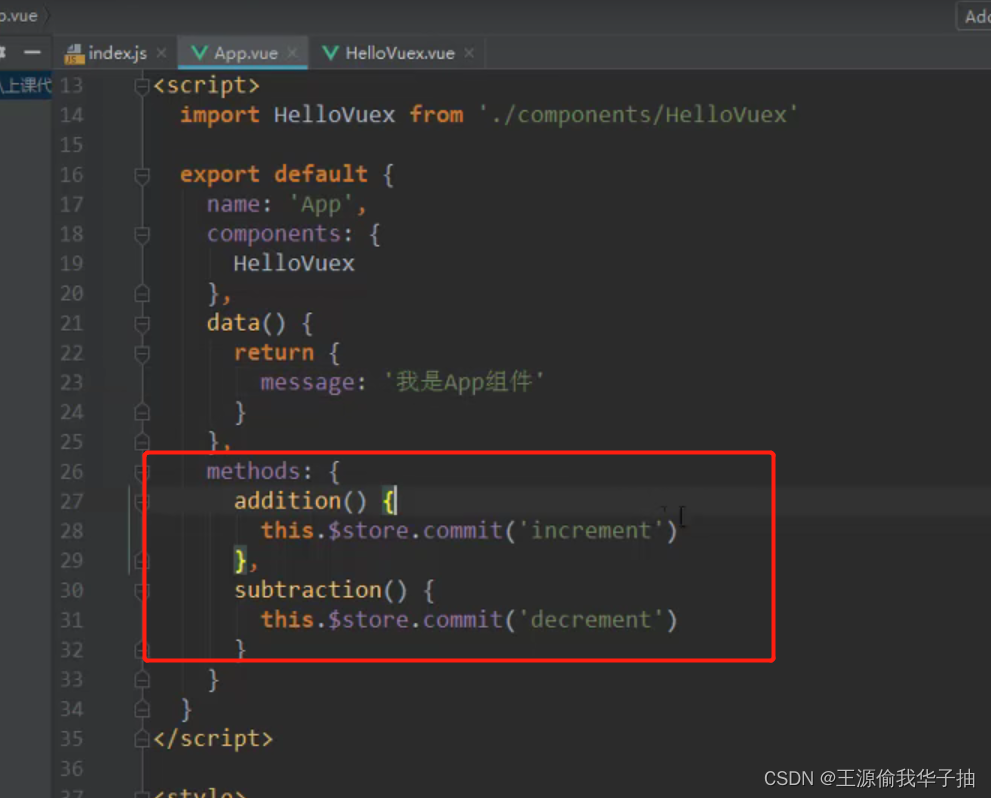Close the App.vue tab
Image resolution: width=991 pixels, height=798 pixels.
pos(292,53)
